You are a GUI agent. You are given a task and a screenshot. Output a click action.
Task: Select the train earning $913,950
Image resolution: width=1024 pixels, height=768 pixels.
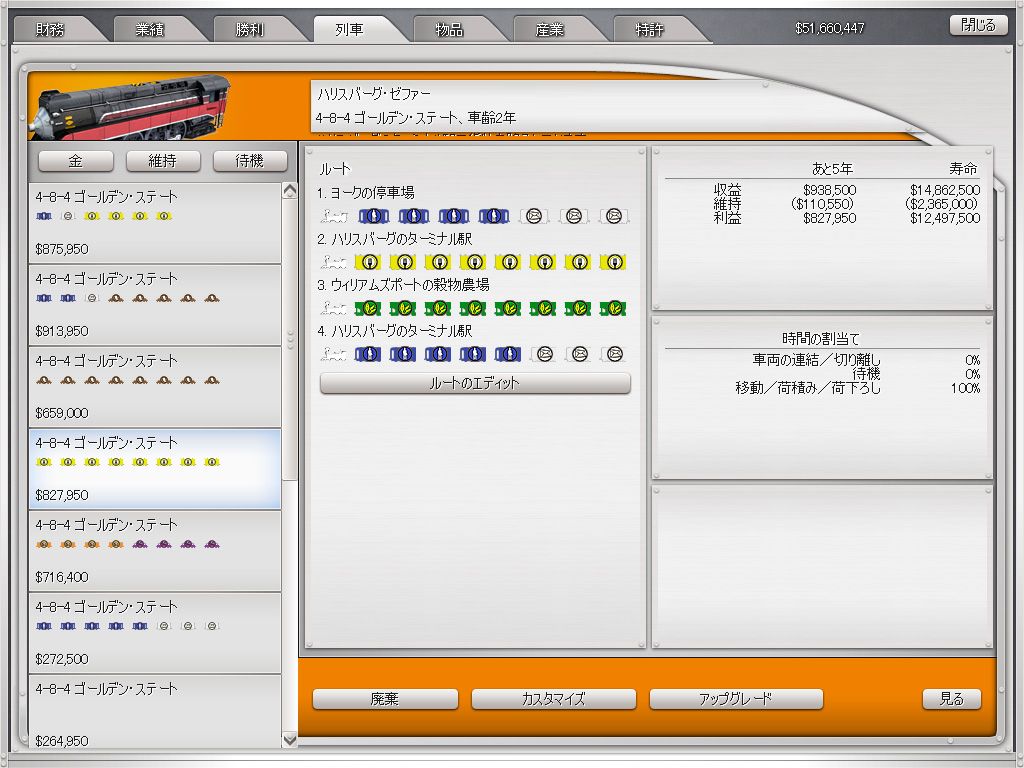[x=155, y=305]
